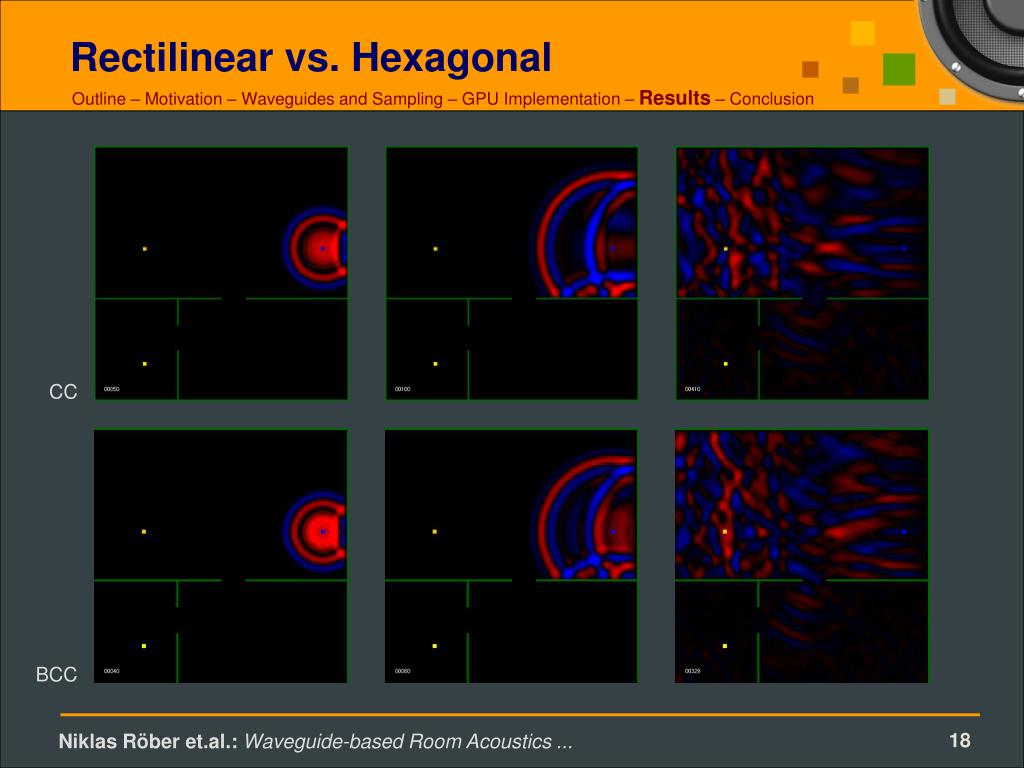
Task: Open the BCC simulation frame 00080
Action: [x=511, y=556]
